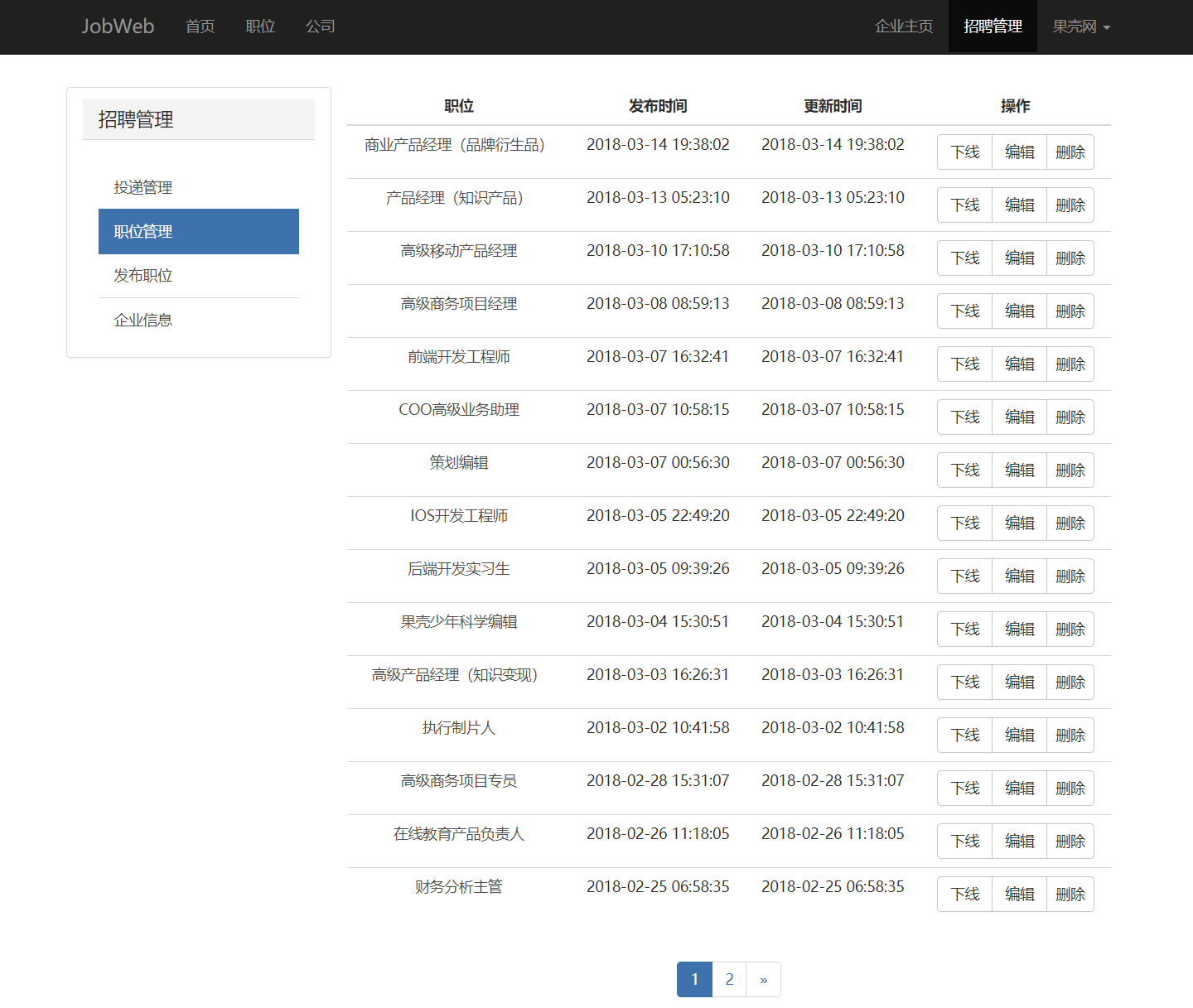Viewport: 1193px width, 1008px height.
Task: Take 商业产品经理（品牌衍生品） offline with 下线
Action: [964, 152]
